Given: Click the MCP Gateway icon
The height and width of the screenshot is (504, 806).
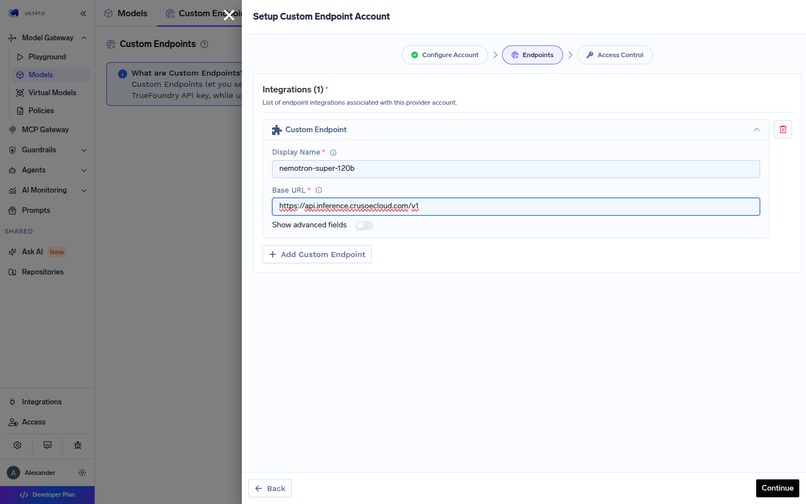Looking at the screenshot, I should (12, 130).
